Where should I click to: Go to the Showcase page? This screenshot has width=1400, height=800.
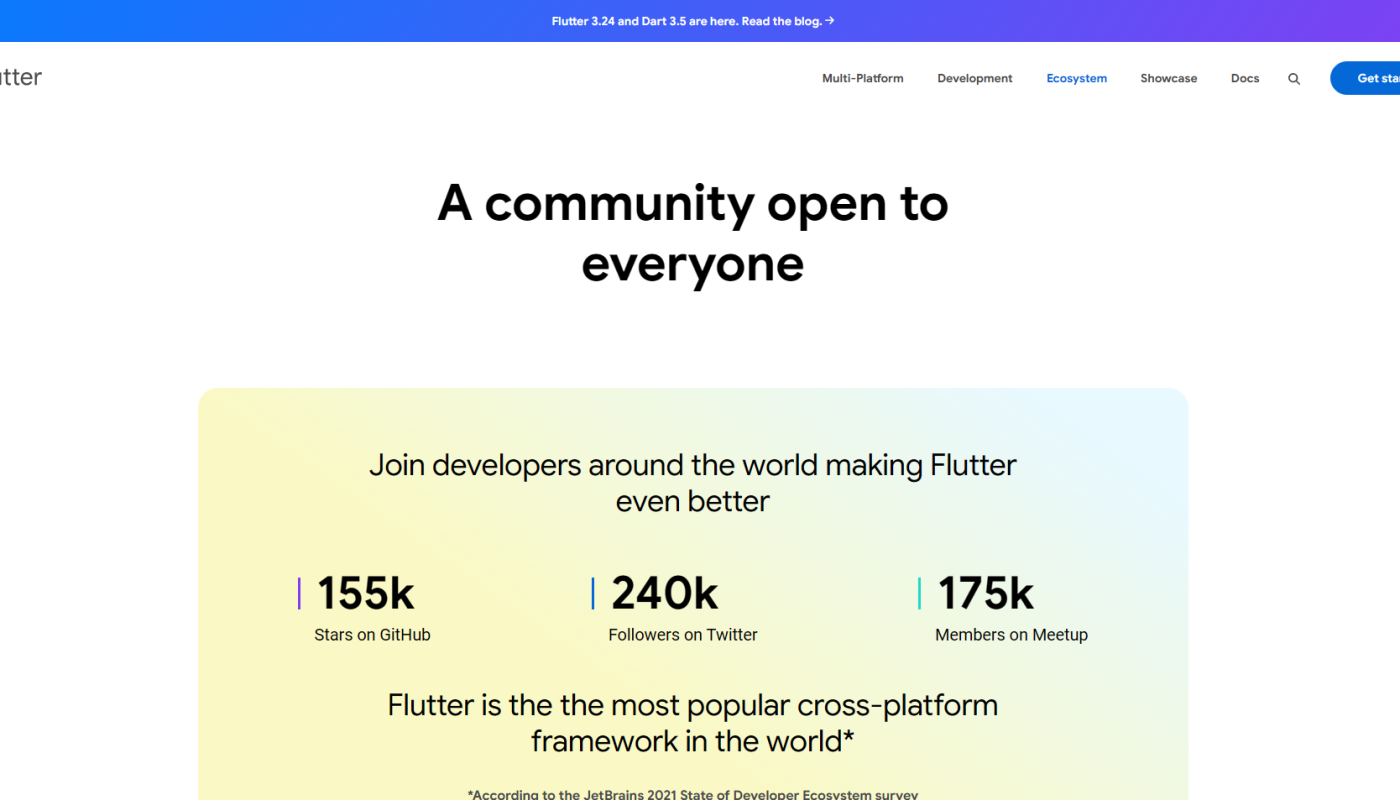tap(1168, 78)
